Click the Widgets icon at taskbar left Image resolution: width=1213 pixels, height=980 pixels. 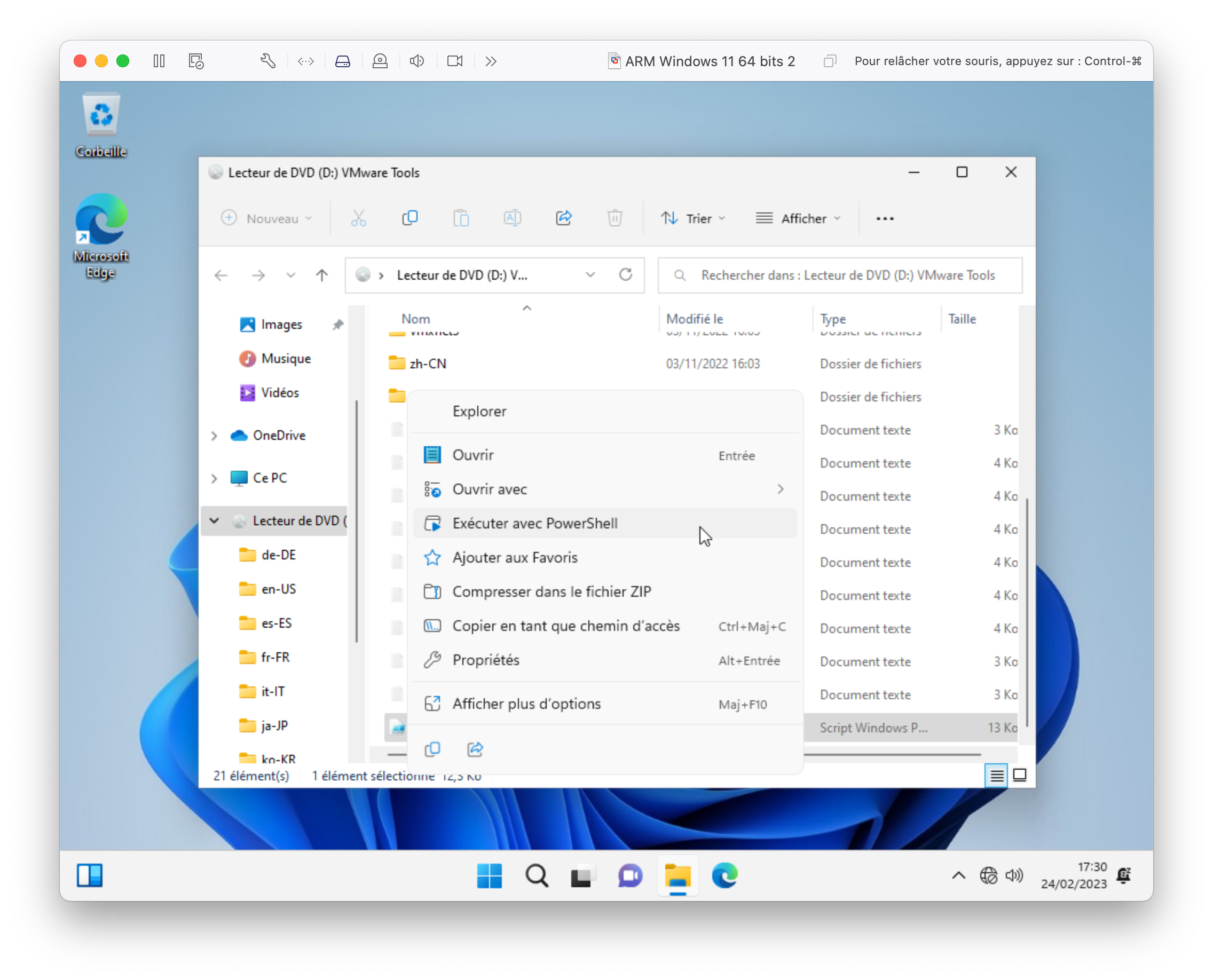(x=90, y=876)
